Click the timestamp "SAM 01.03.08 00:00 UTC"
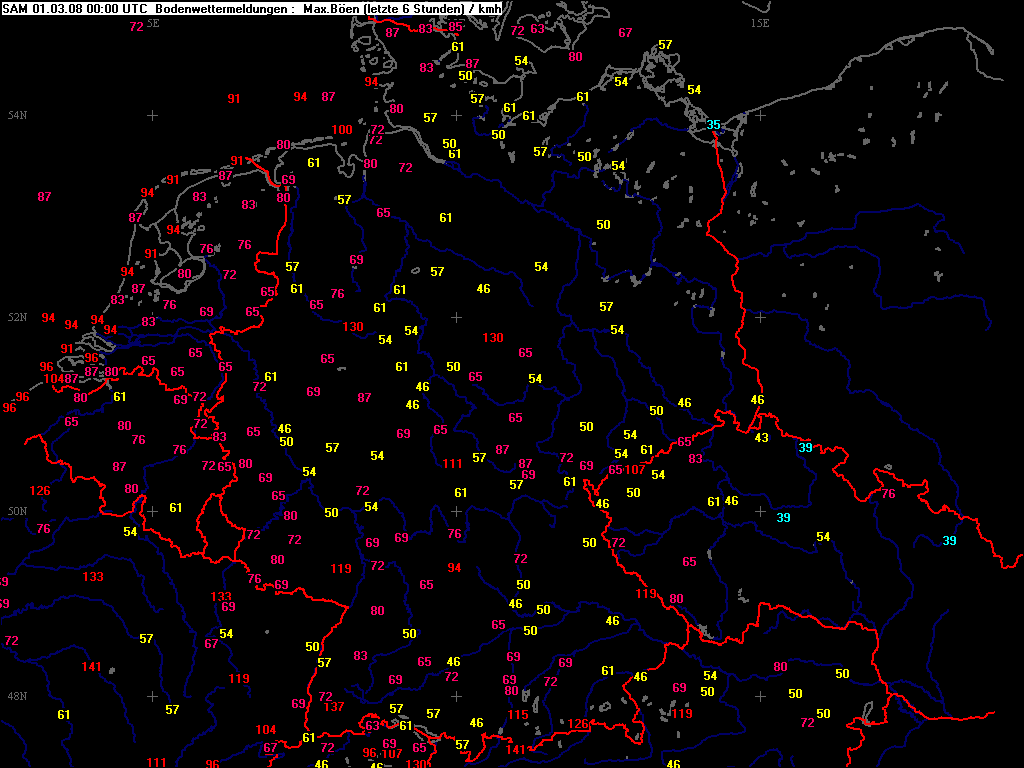This screenshot has height=768, width=1024. point(61,9)
